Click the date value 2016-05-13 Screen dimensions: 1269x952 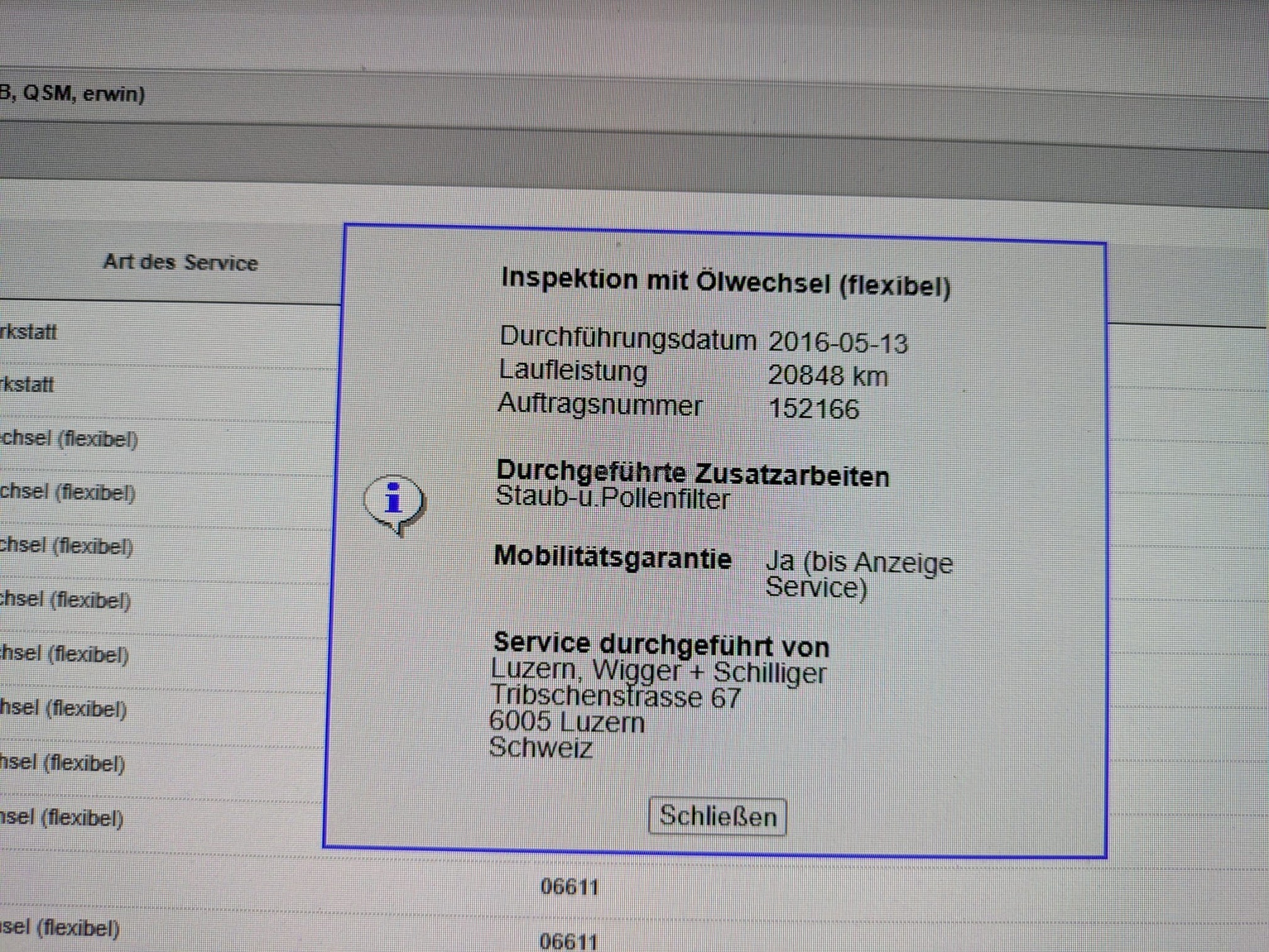point(838,343)
